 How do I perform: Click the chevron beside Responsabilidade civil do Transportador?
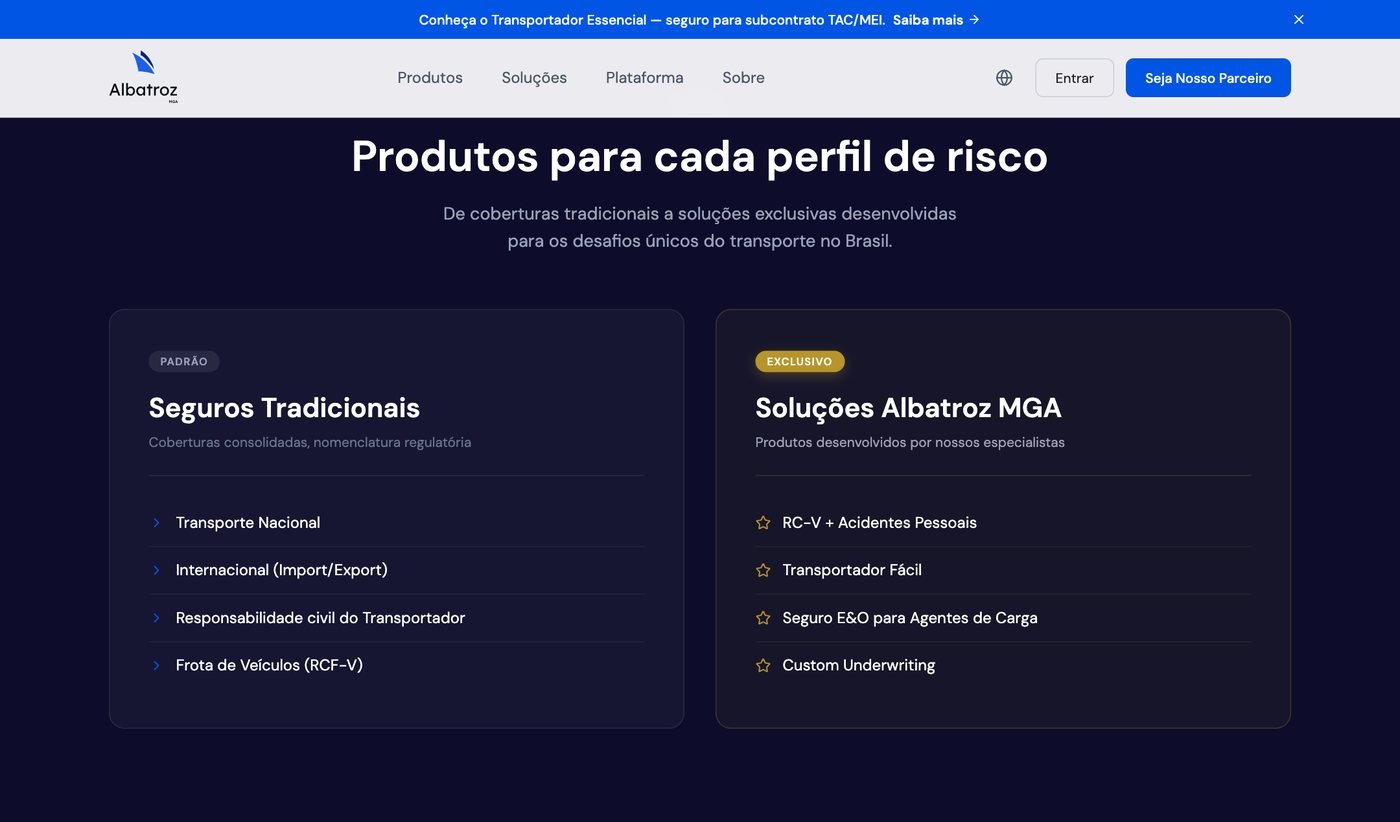(x=156, y=618)
